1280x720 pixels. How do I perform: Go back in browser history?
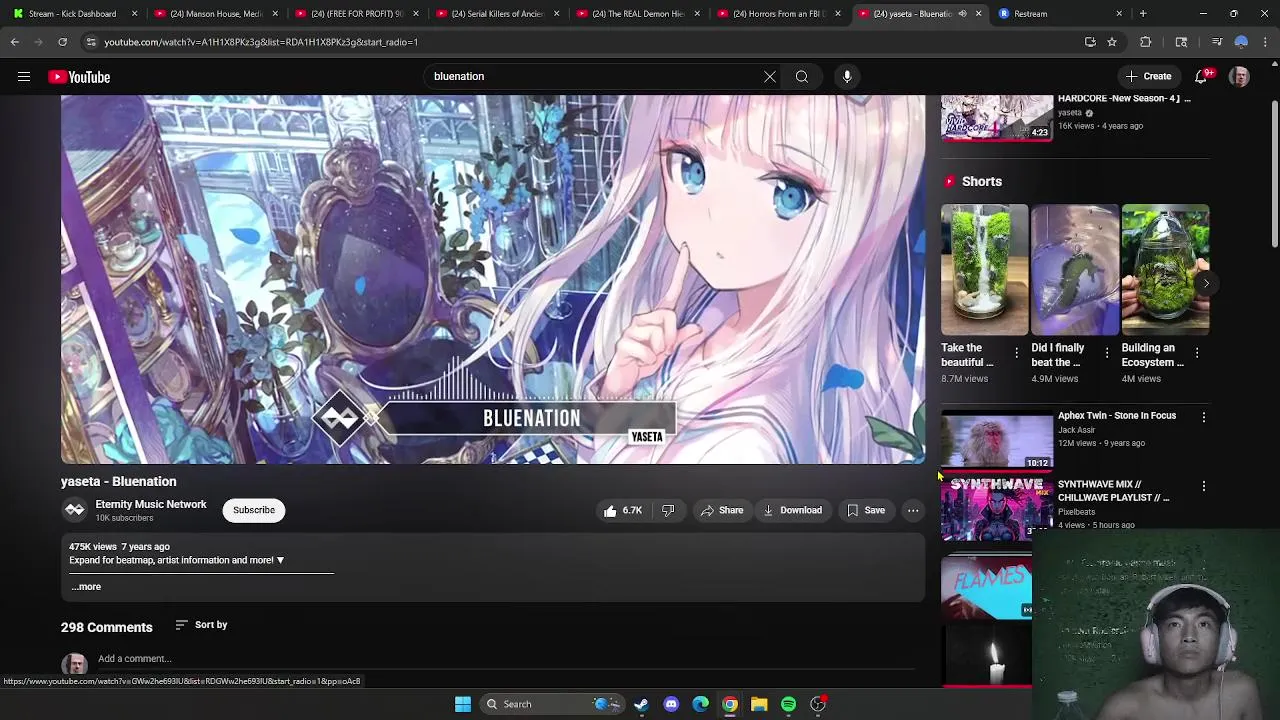15,42
